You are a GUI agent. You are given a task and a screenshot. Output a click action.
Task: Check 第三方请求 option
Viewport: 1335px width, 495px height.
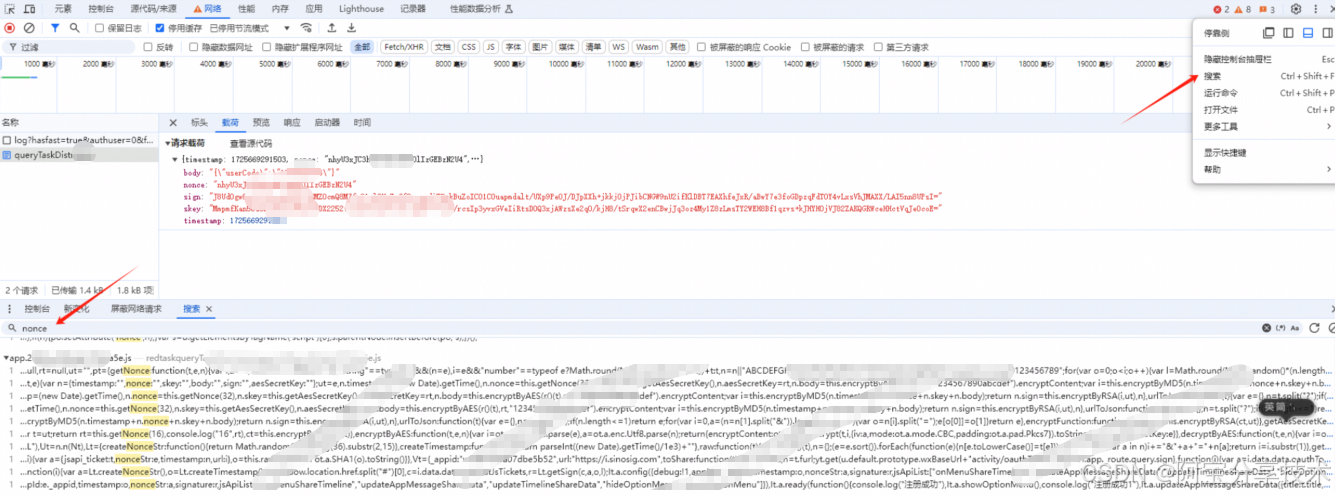click(x=877, y=47)
